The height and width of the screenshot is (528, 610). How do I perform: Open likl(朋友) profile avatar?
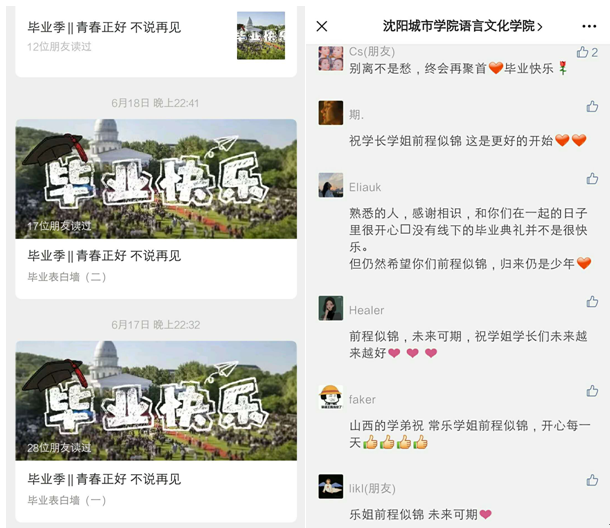point(331,486)
